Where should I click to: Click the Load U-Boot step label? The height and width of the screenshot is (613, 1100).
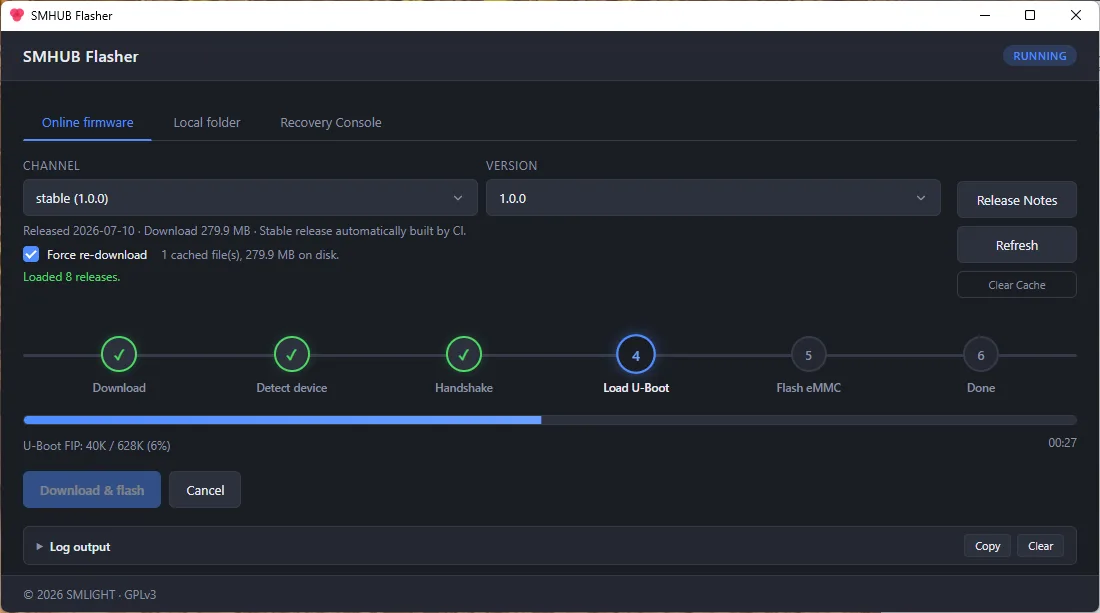[636, 388]
